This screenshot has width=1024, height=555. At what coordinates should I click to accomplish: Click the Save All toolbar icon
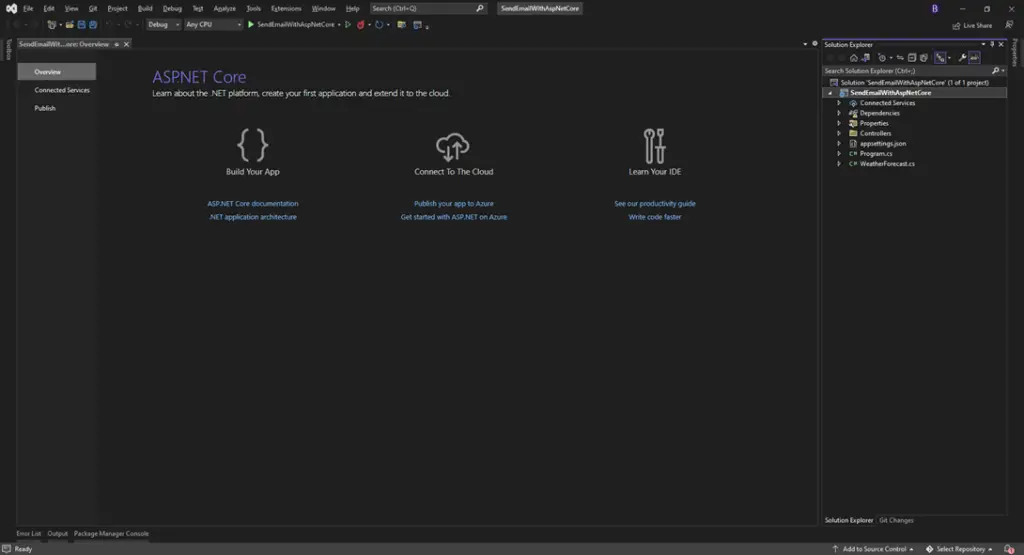[x=93, y=25]
